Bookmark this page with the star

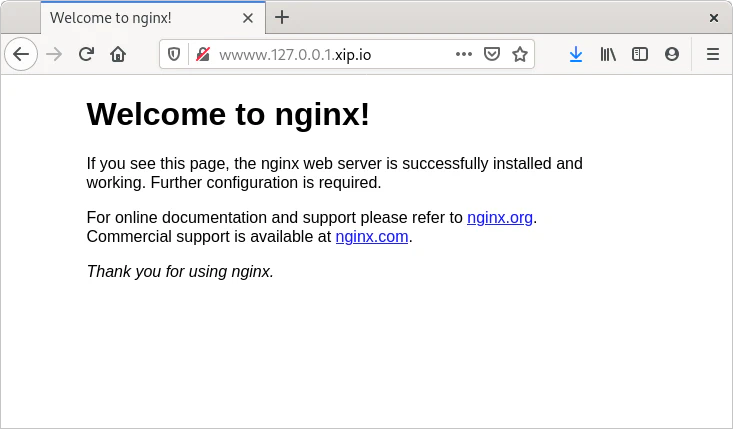[520, 55]
